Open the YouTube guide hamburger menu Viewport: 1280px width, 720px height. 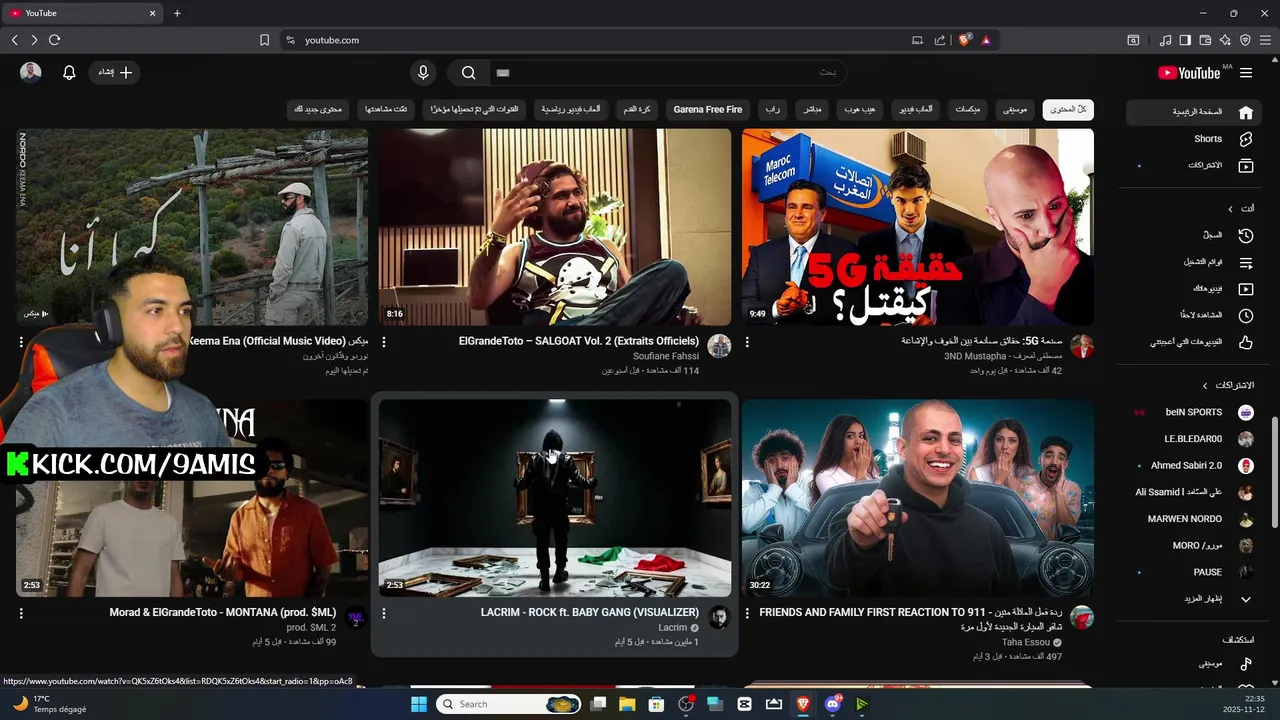click(x=1246, y=73)
